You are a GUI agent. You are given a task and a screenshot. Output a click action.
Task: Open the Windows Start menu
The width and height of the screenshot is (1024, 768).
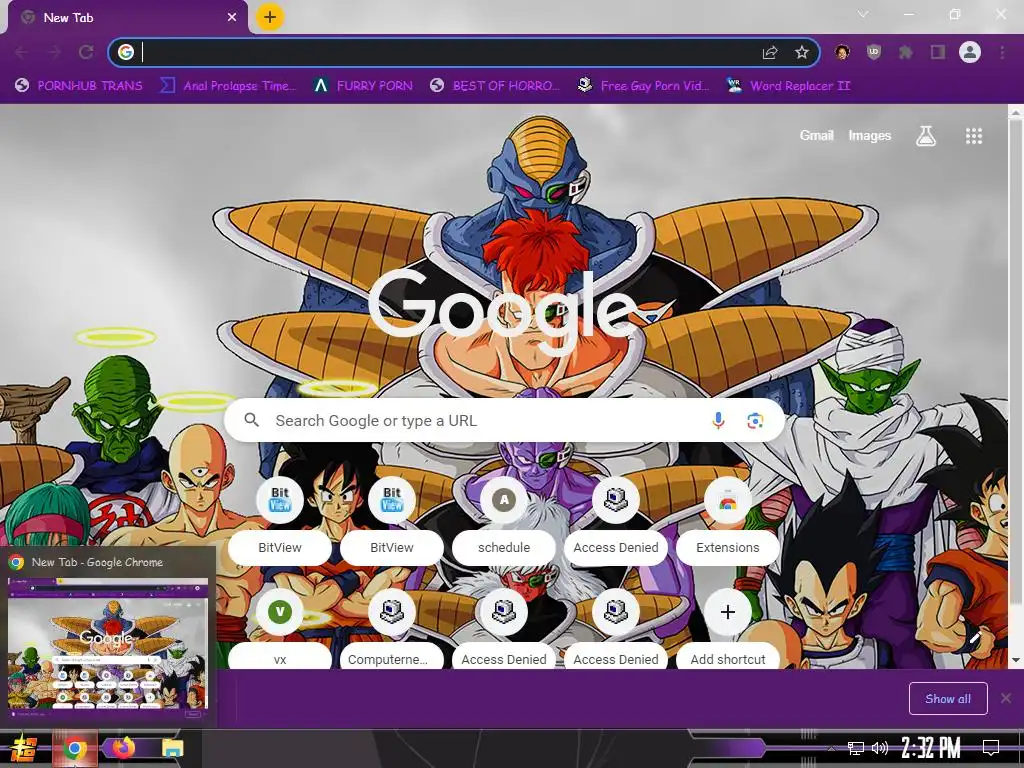point(23,748)
